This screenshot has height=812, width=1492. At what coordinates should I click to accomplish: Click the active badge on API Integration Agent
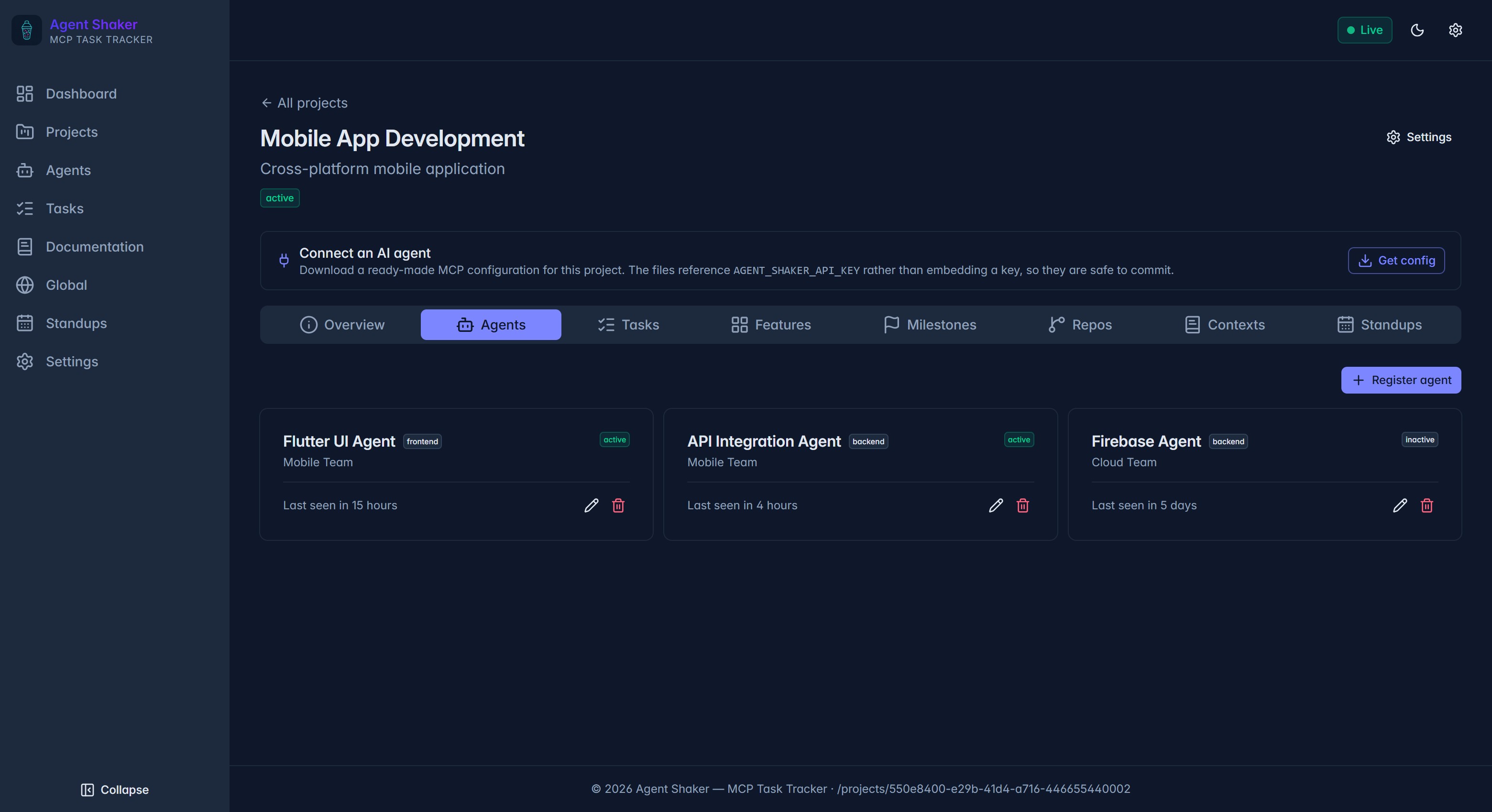click(x=1019, y=440)
